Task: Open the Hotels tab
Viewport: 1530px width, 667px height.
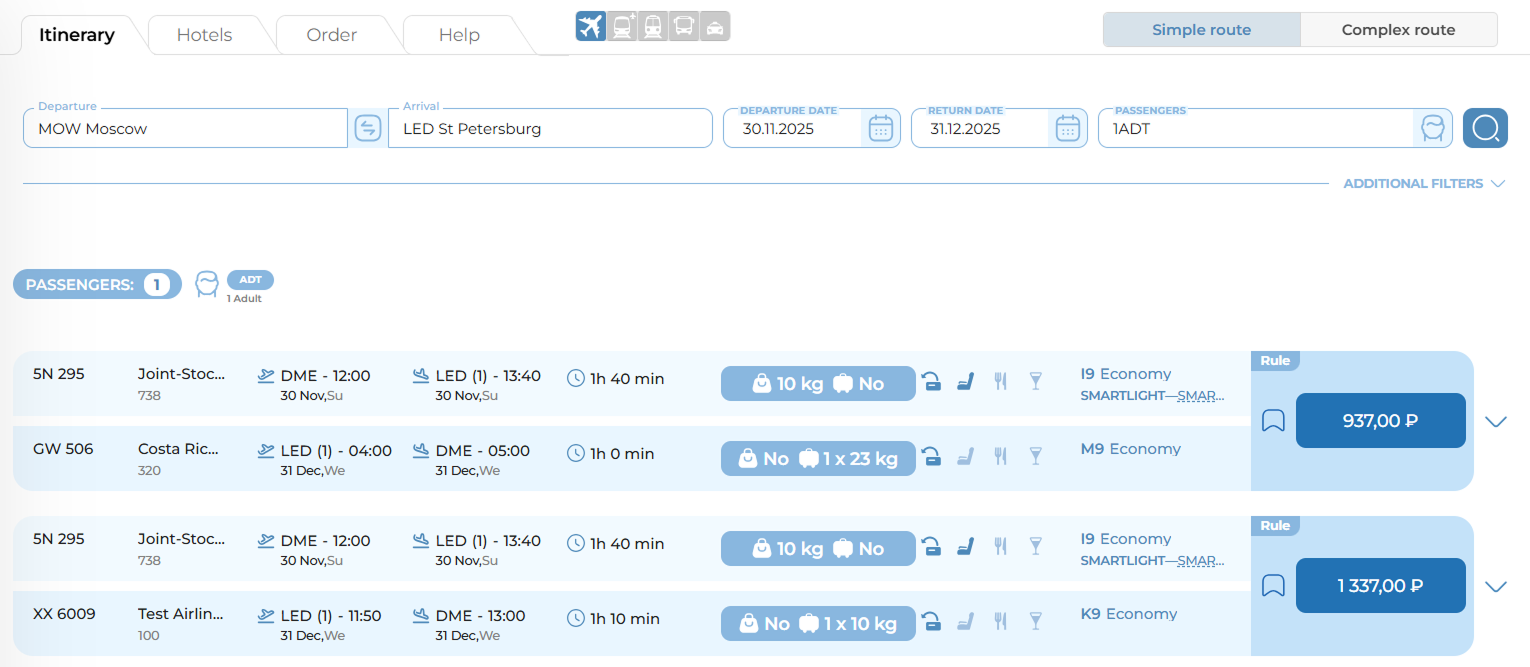Action: pyautogui.click(x=204, y=35)
